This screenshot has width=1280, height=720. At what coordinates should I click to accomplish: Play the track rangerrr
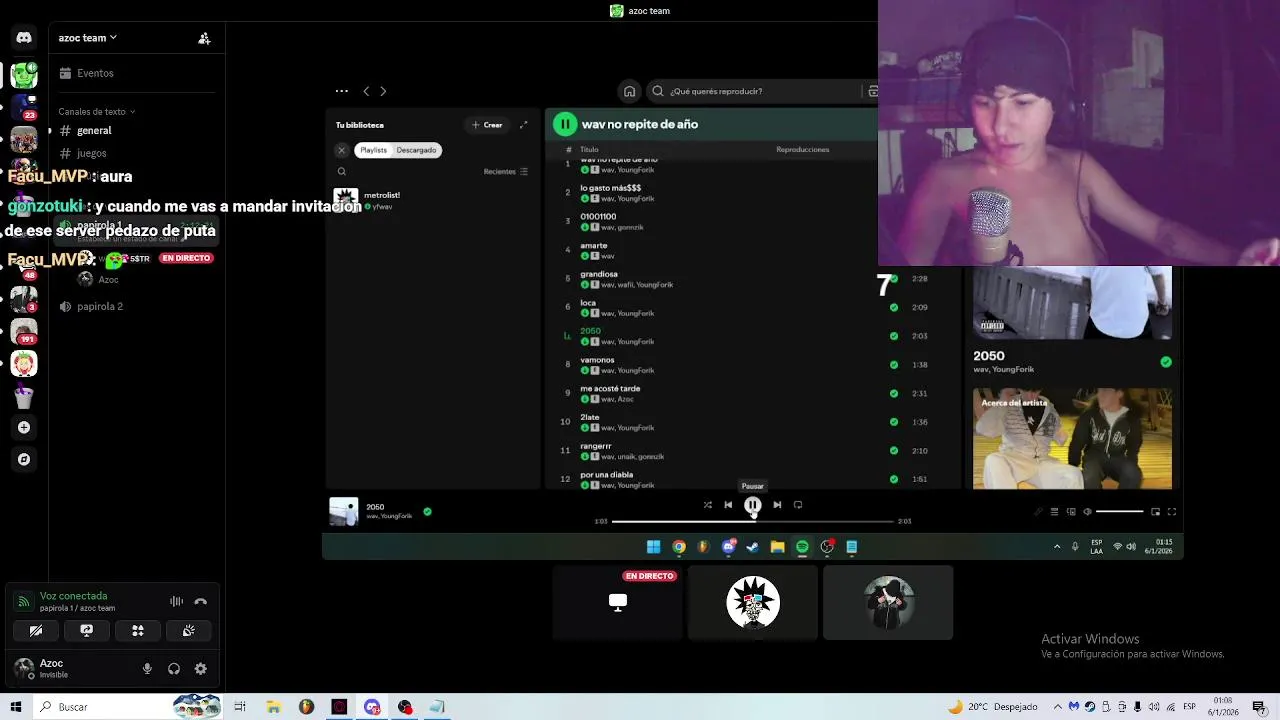pos(596,446)
